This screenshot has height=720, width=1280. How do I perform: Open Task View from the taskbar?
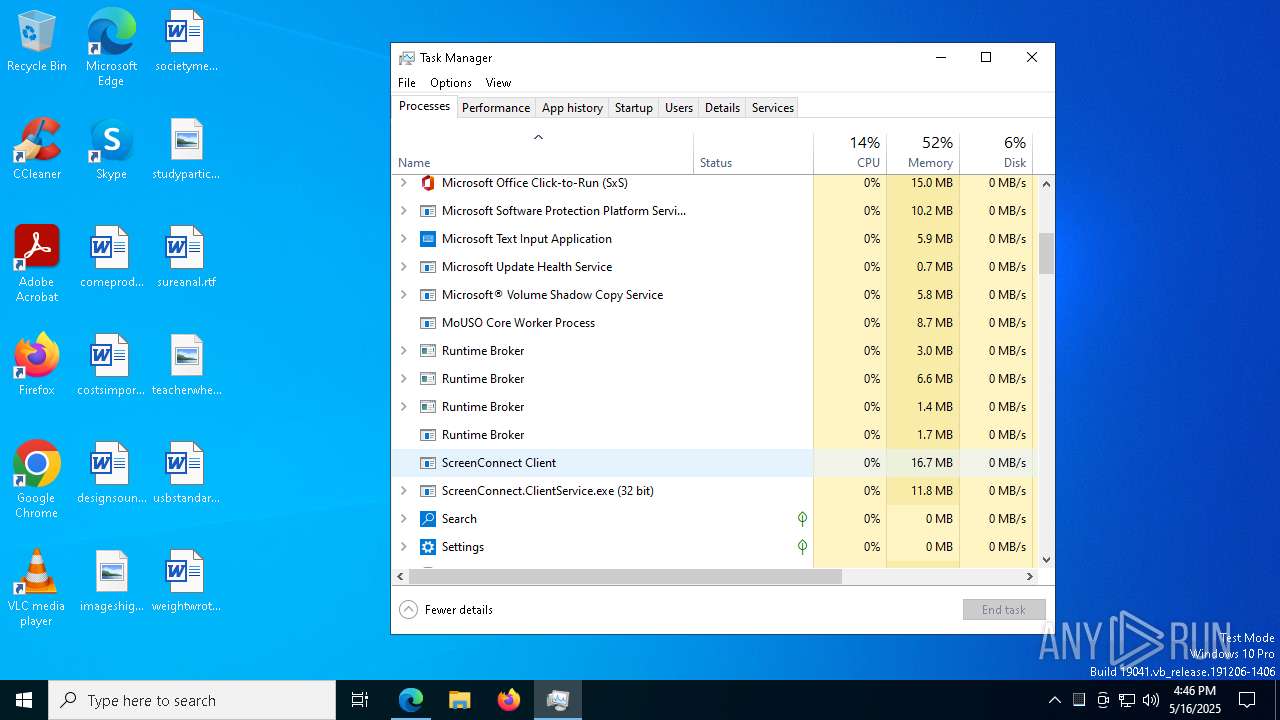click(x=360, y=700)
